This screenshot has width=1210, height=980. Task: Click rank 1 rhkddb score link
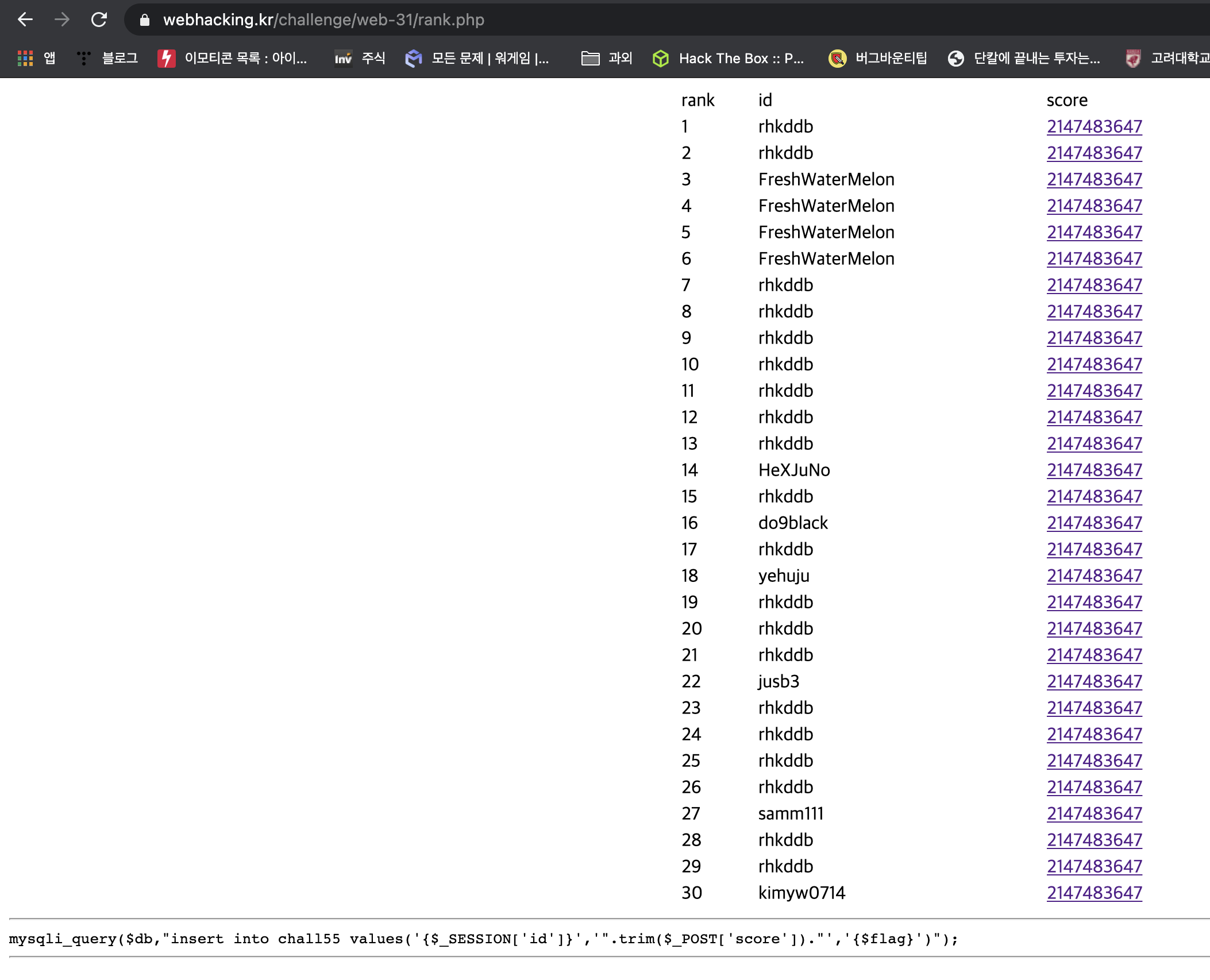(1094, 126)
